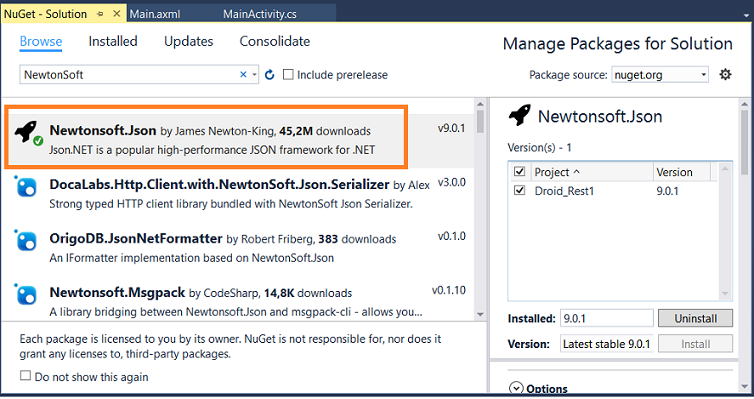Open the Version selection dropdown
754x399 pixels.
tap(606, 344)
